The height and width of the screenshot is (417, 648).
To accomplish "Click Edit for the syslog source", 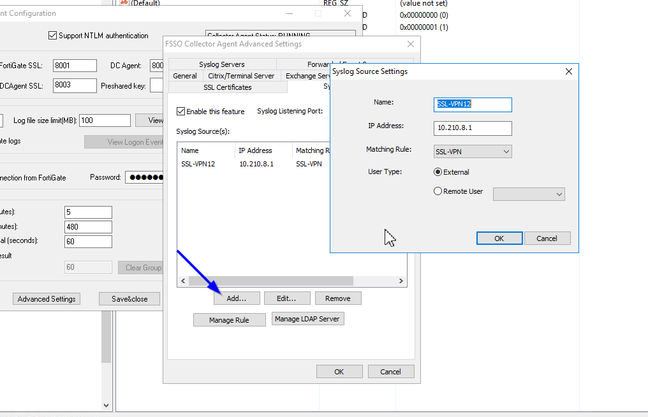I will click(x=287, y=298).
